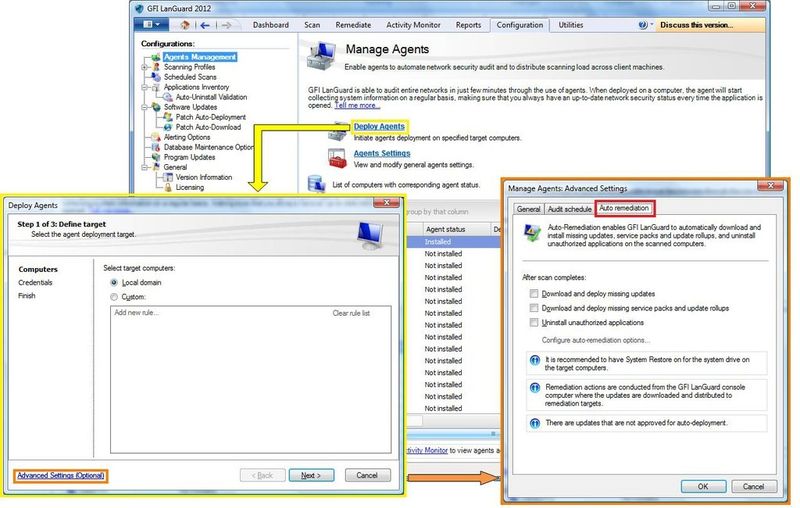This screenshot has height=508, width=800.
Task: Collapse the Software Updates node
Action: 144,107
